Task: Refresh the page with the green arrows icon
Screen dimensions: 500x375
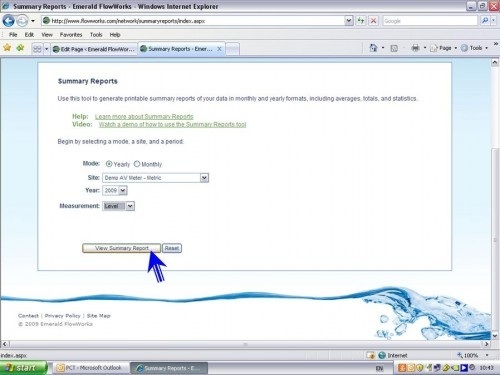Action: [361, 21]
